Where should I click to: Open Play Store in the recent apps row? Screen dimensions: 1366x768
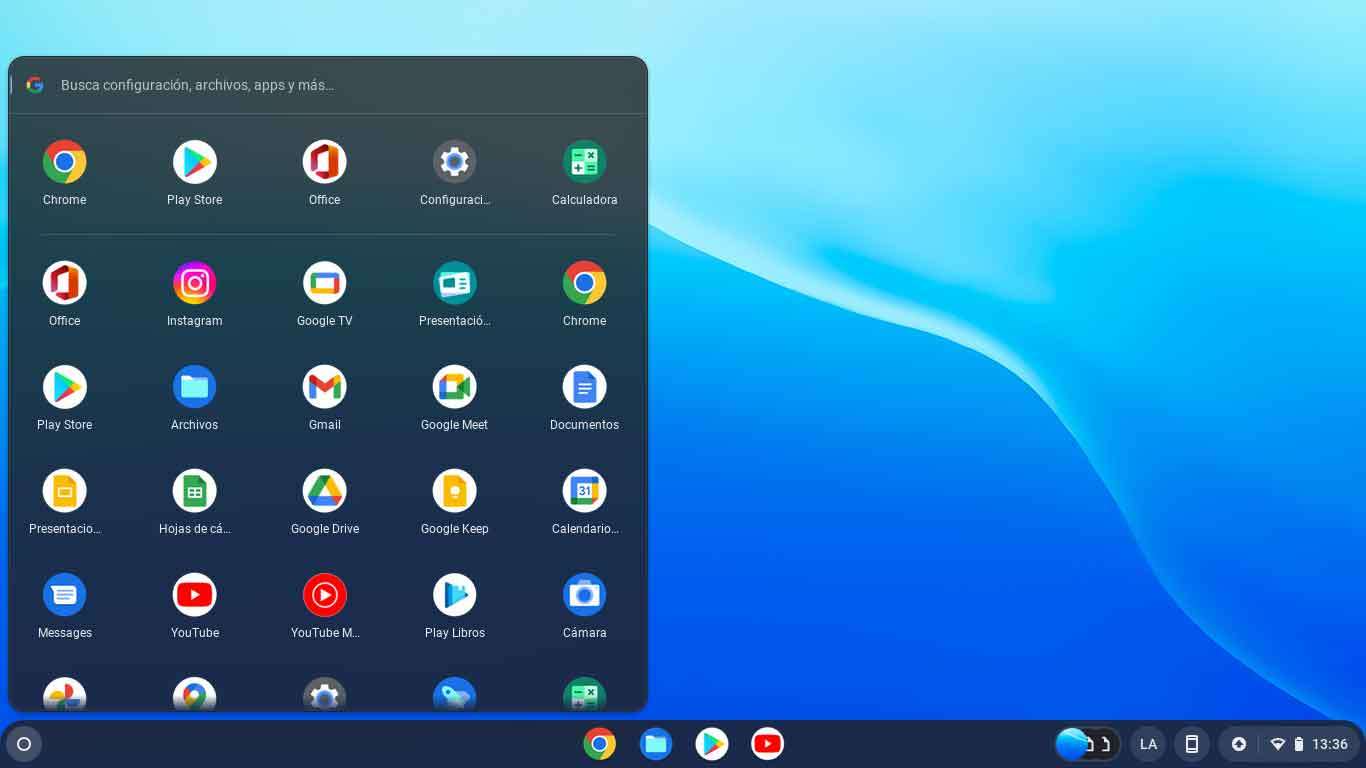(x=194, y=162)
